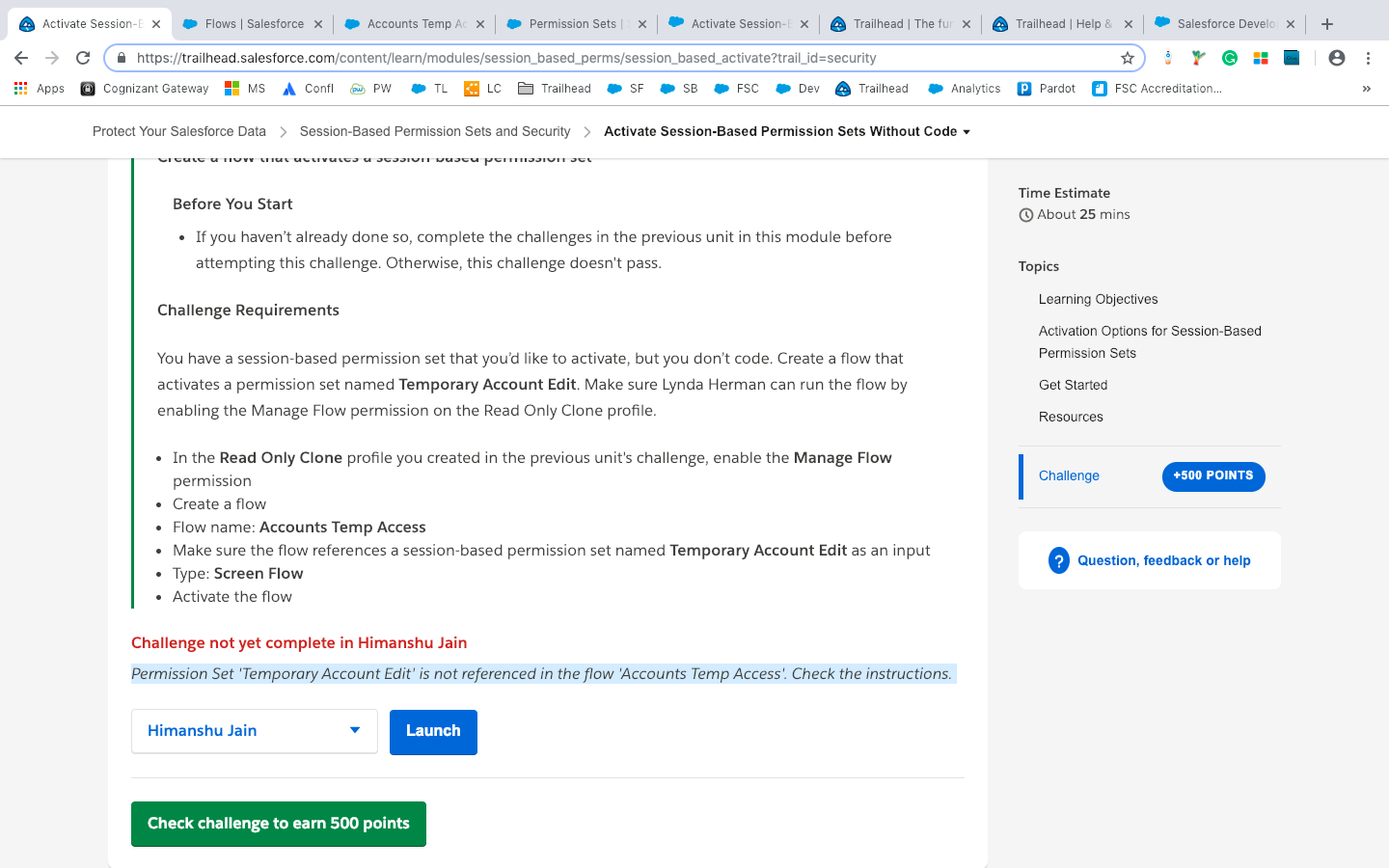Open the Cognizant Gateway bookmark

click(x=144, y=89)
